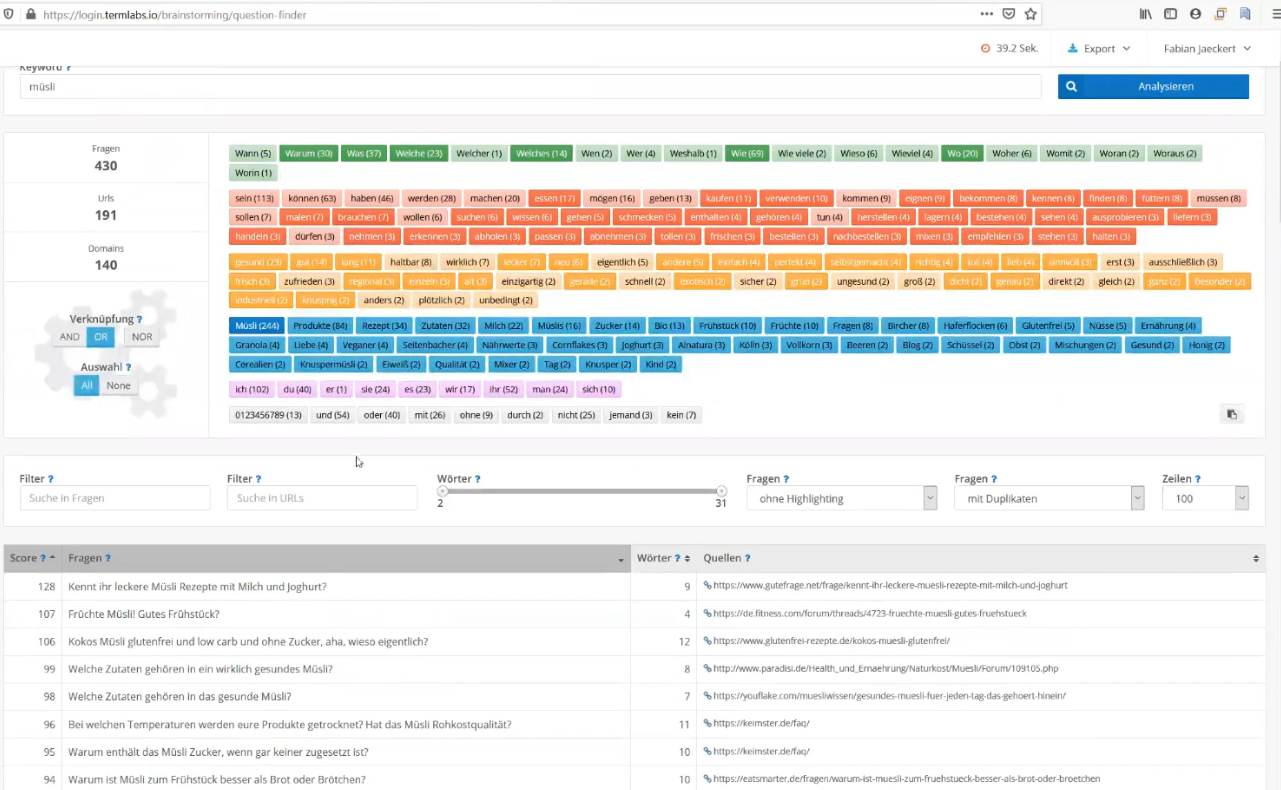Open the Fabian Jaeckert user menu
This screenshot has width=1281, height=790.
[1207, 48]
